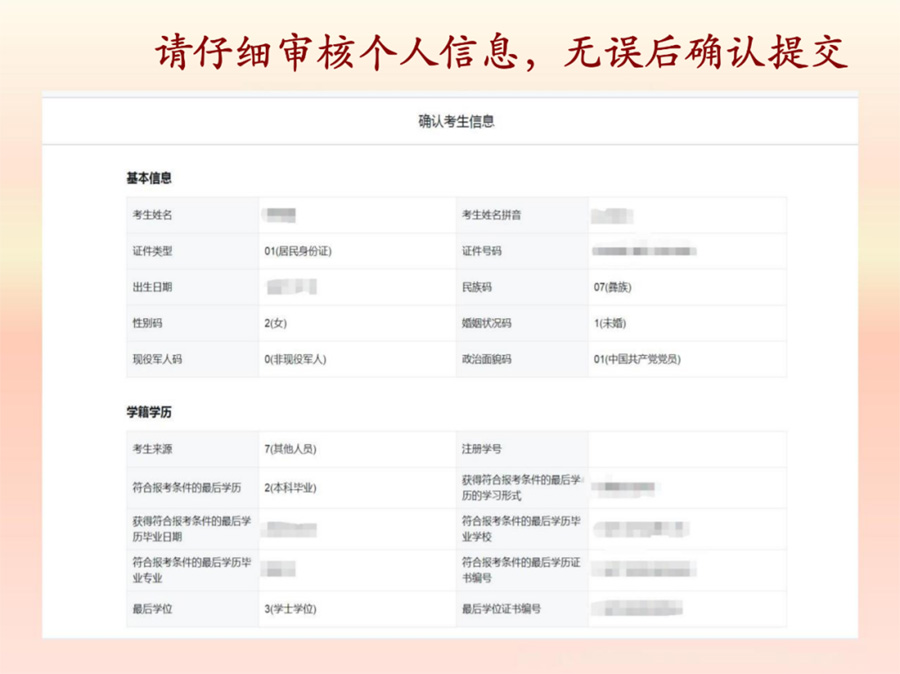The width and height of the screenshot is (900, 674).
Task: Click the 婚姻状况码 field label
Action: 486,323
